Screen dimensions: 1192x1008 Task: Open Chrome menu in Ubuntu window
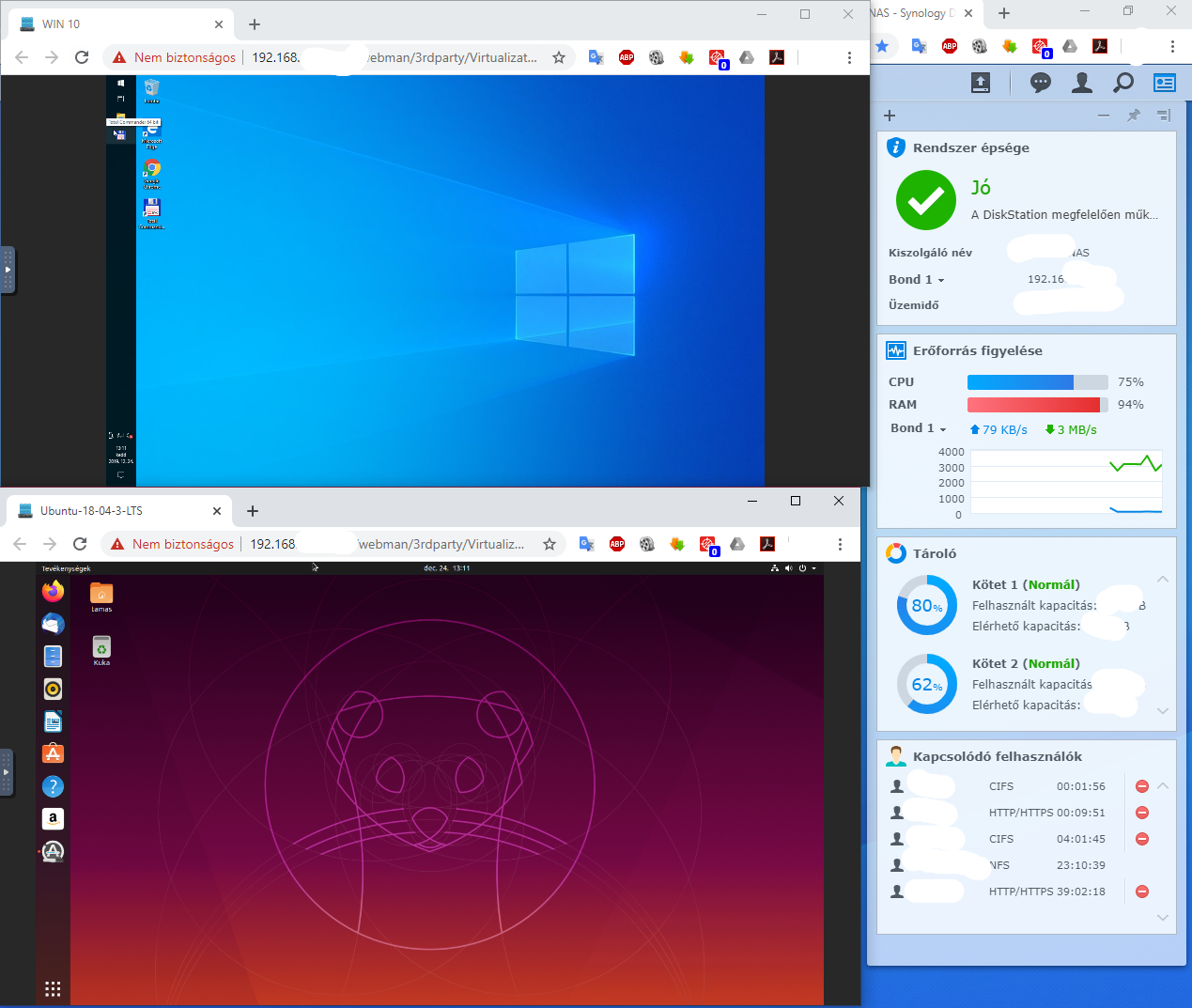(840, 544)
